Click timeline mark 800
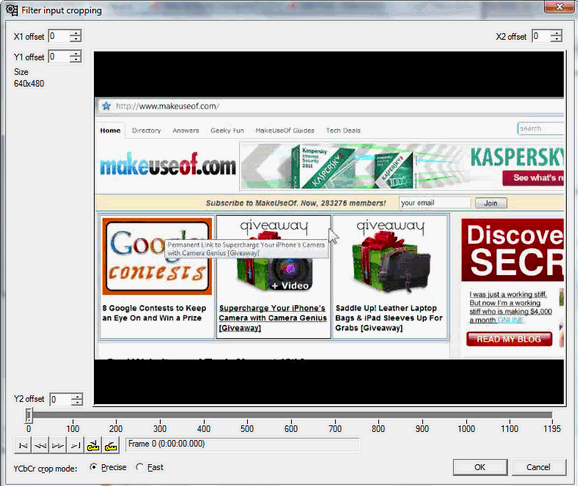 tap(378, 428)
